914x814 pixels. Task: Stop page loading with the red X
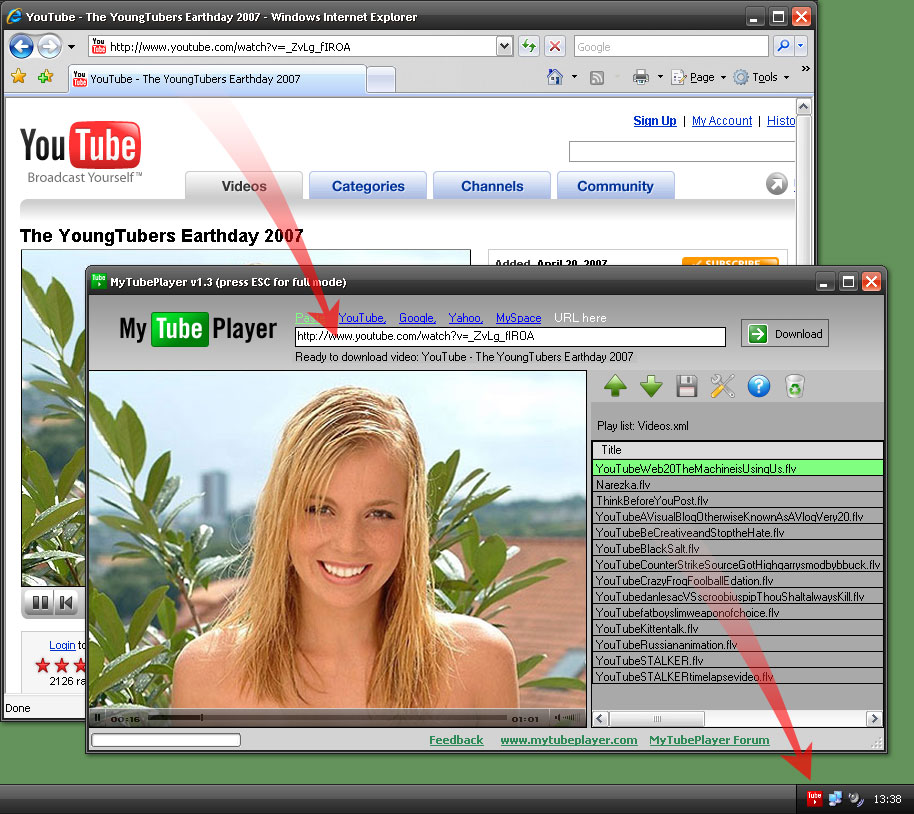555,45
